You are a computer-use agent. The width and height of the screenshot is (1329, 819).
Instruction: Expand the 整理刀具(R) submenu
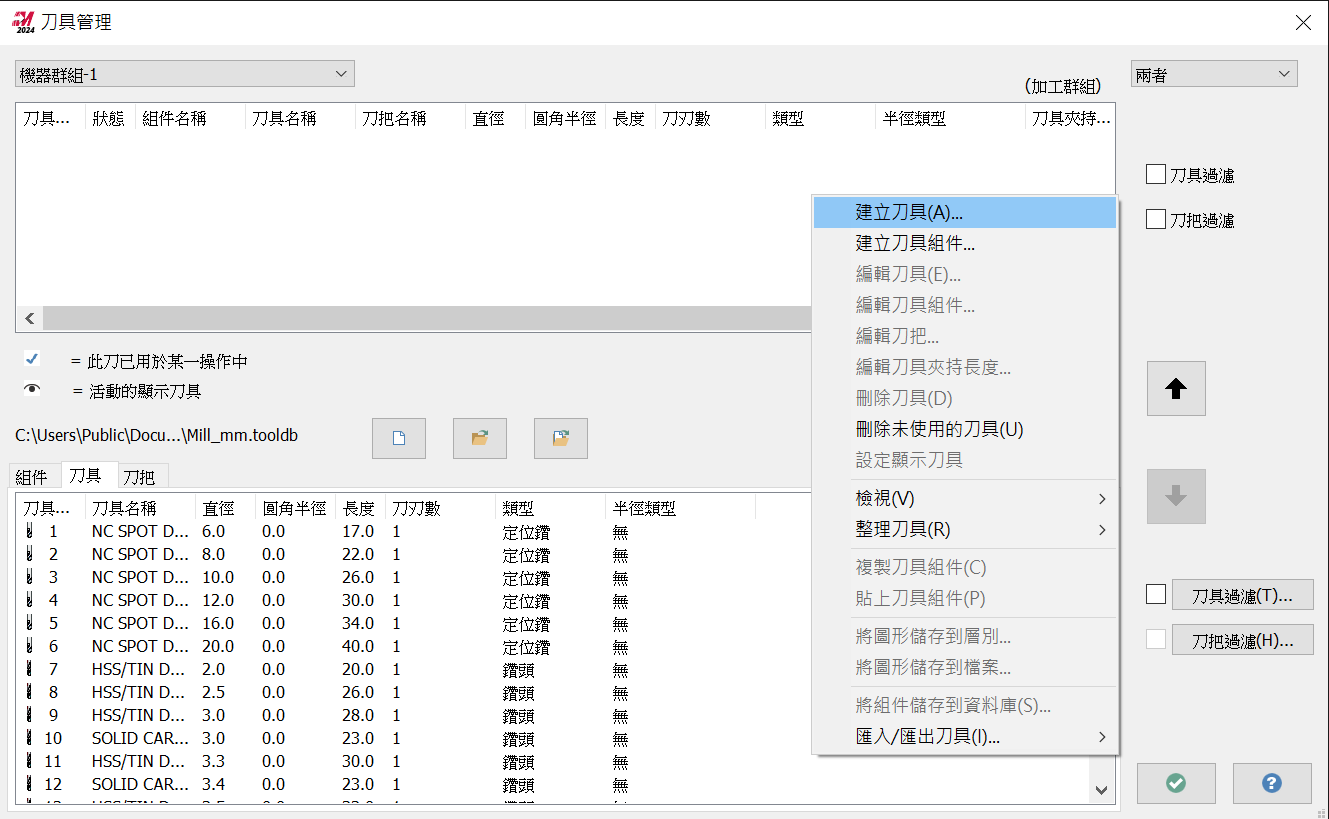click(965, 529)
